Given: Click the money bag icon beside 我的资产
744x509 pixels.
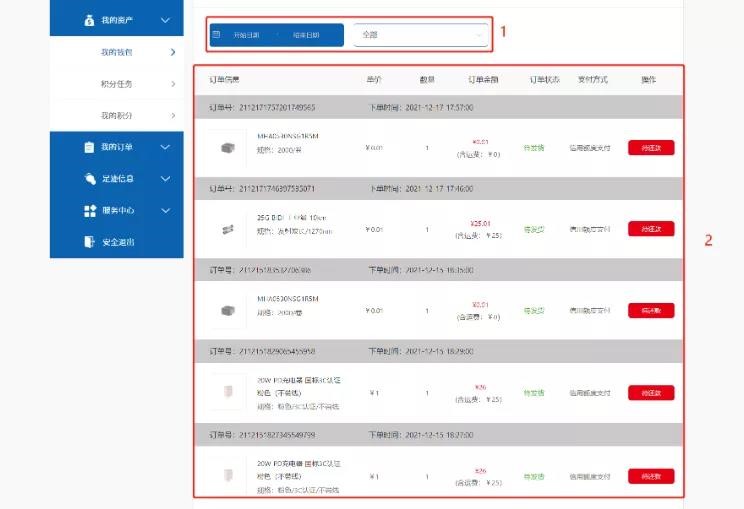Looking at the screenshot, I should pyautogui.click(x=89, y=20).
